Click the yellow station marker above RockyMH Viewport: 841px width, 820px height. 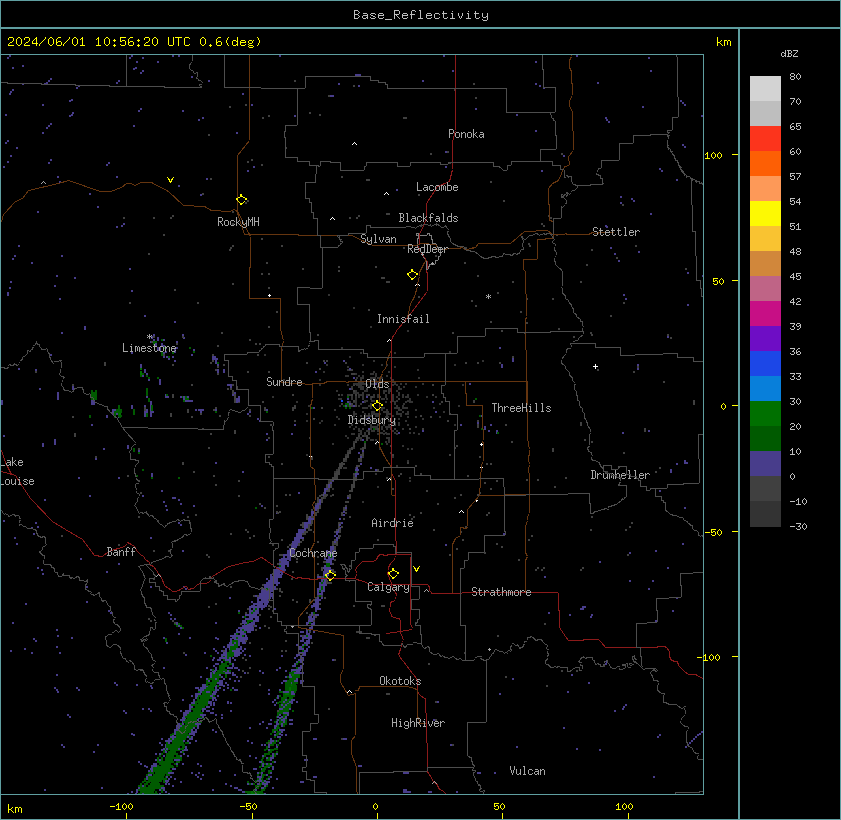[x=241, y=200]
